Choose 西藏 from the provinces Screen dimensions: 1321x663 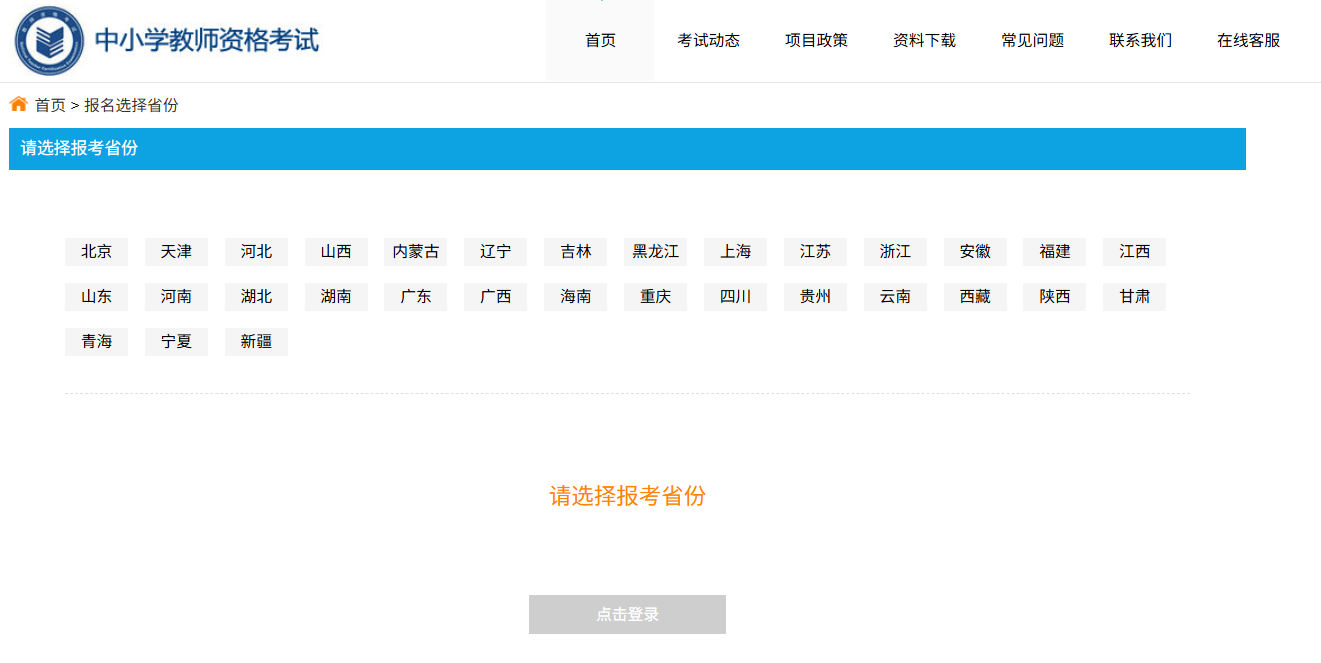click(975, 297)
